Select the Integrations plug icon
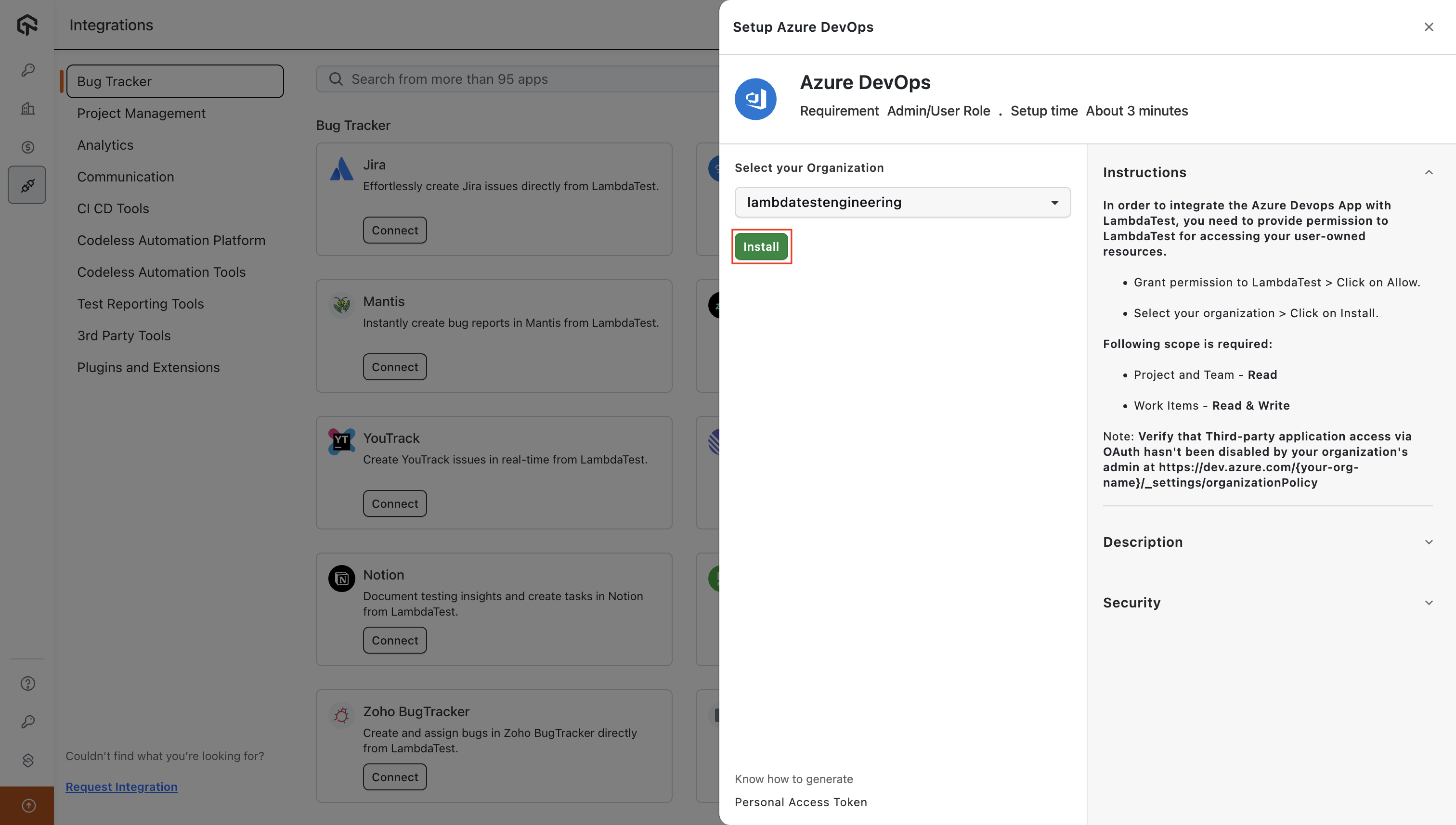 click(x=27, y=185)
